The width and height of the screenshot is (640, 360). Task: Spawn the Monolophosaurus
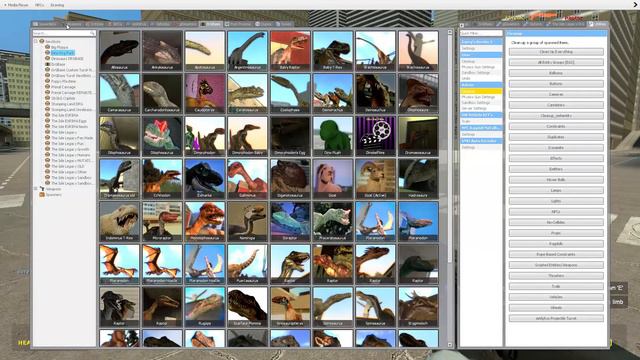(204, 221)
